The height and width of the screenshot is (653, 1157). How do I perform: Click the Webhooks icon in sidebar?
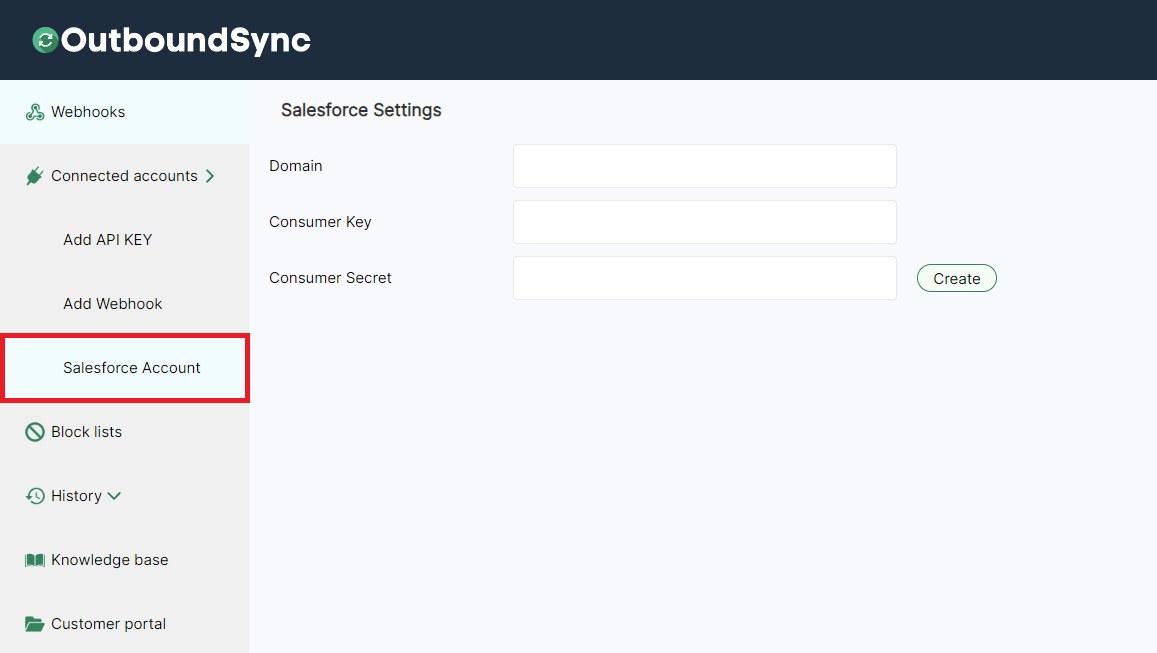tap(35, 112)
